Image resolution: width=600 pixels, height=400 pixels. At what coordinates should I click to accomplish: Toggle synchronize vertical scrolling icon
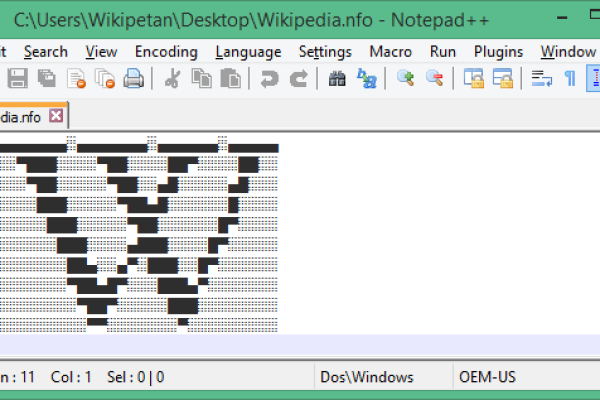click(x=473, y=78)
